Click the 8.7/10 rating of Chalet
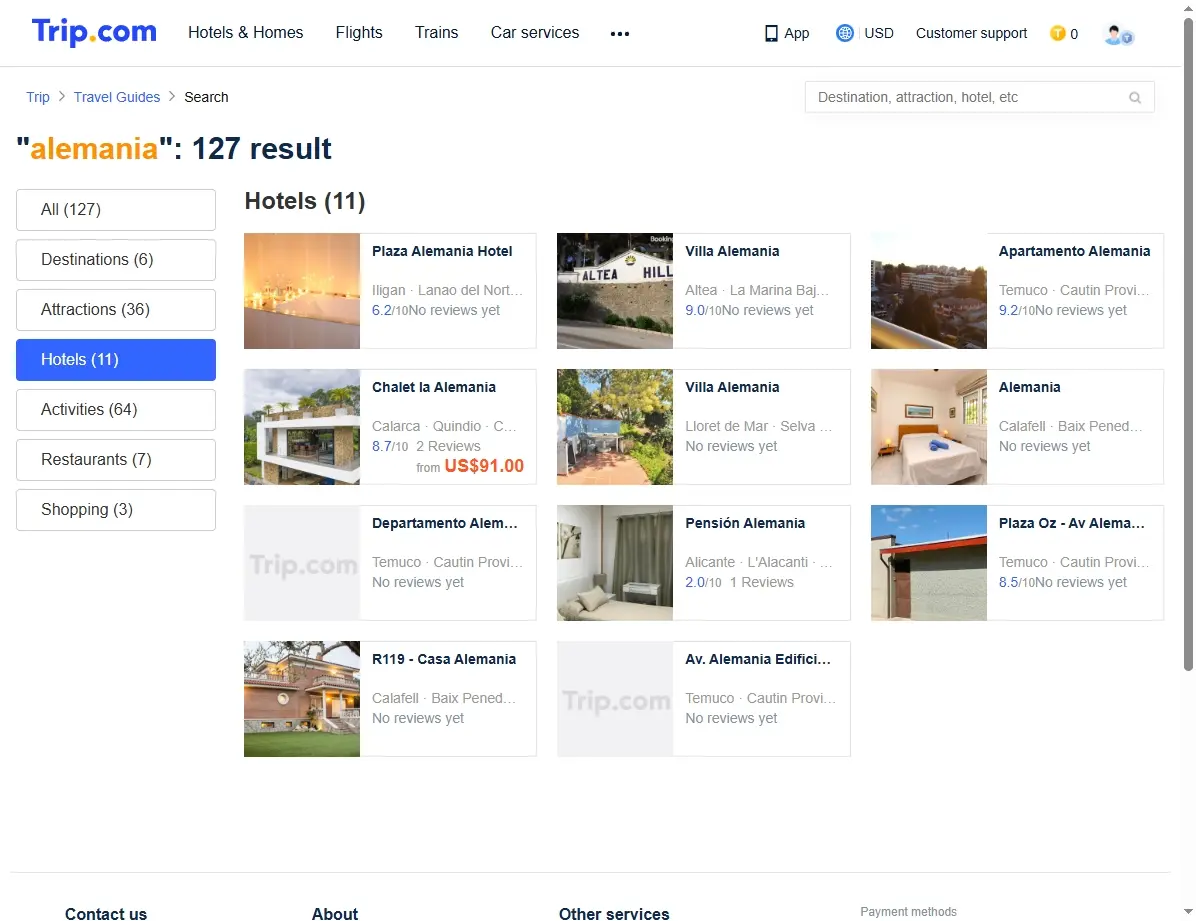The image size is (1196, 921). (x=390, y=446)
